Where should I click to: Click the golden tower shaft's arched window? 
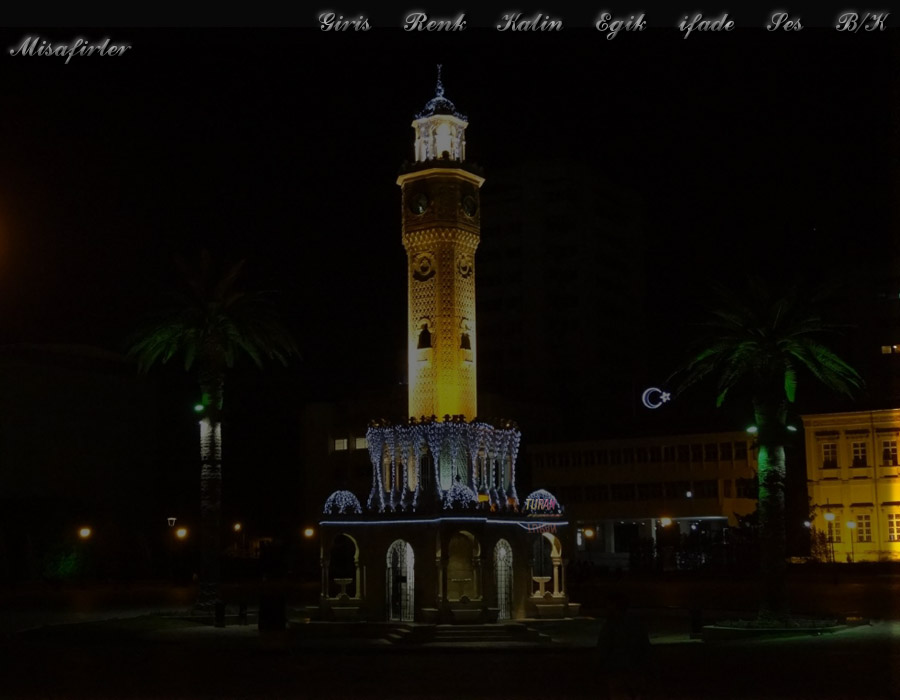tap(424, 336)
